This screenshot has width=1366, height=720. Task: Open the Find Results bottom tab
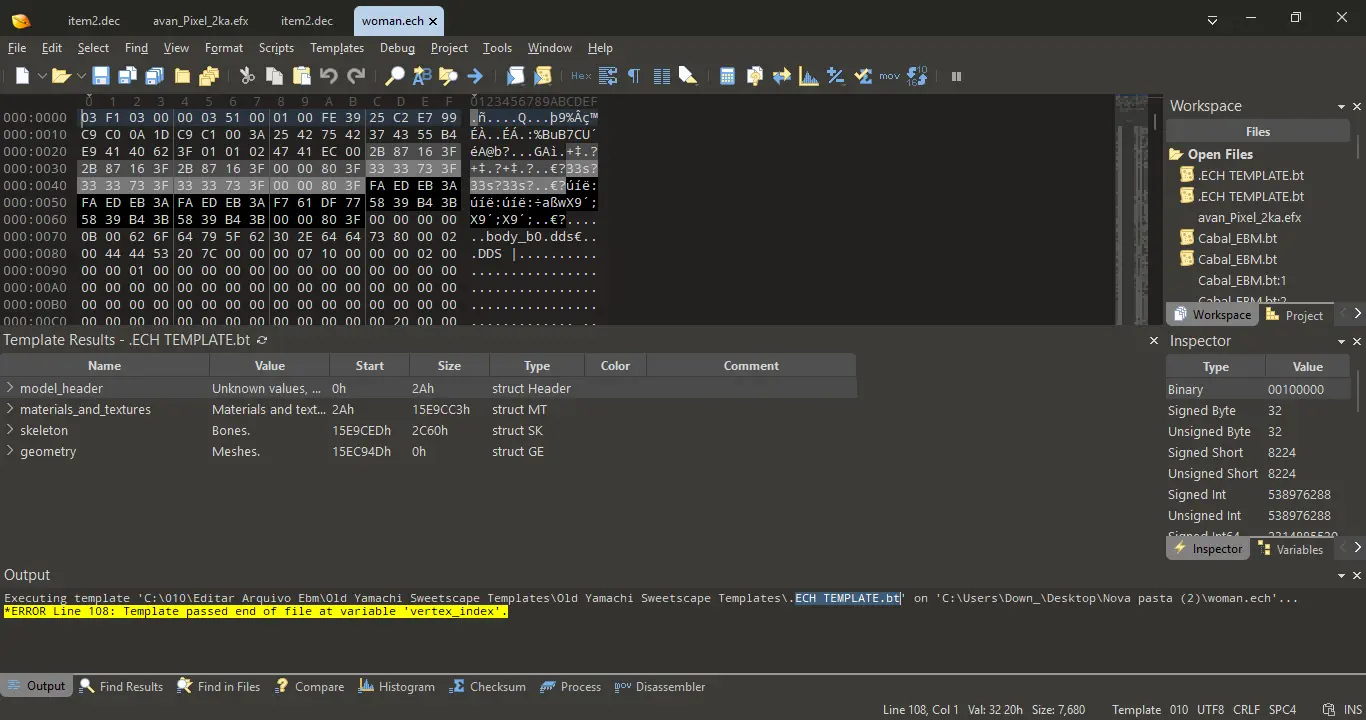click(x=121, y=687)
